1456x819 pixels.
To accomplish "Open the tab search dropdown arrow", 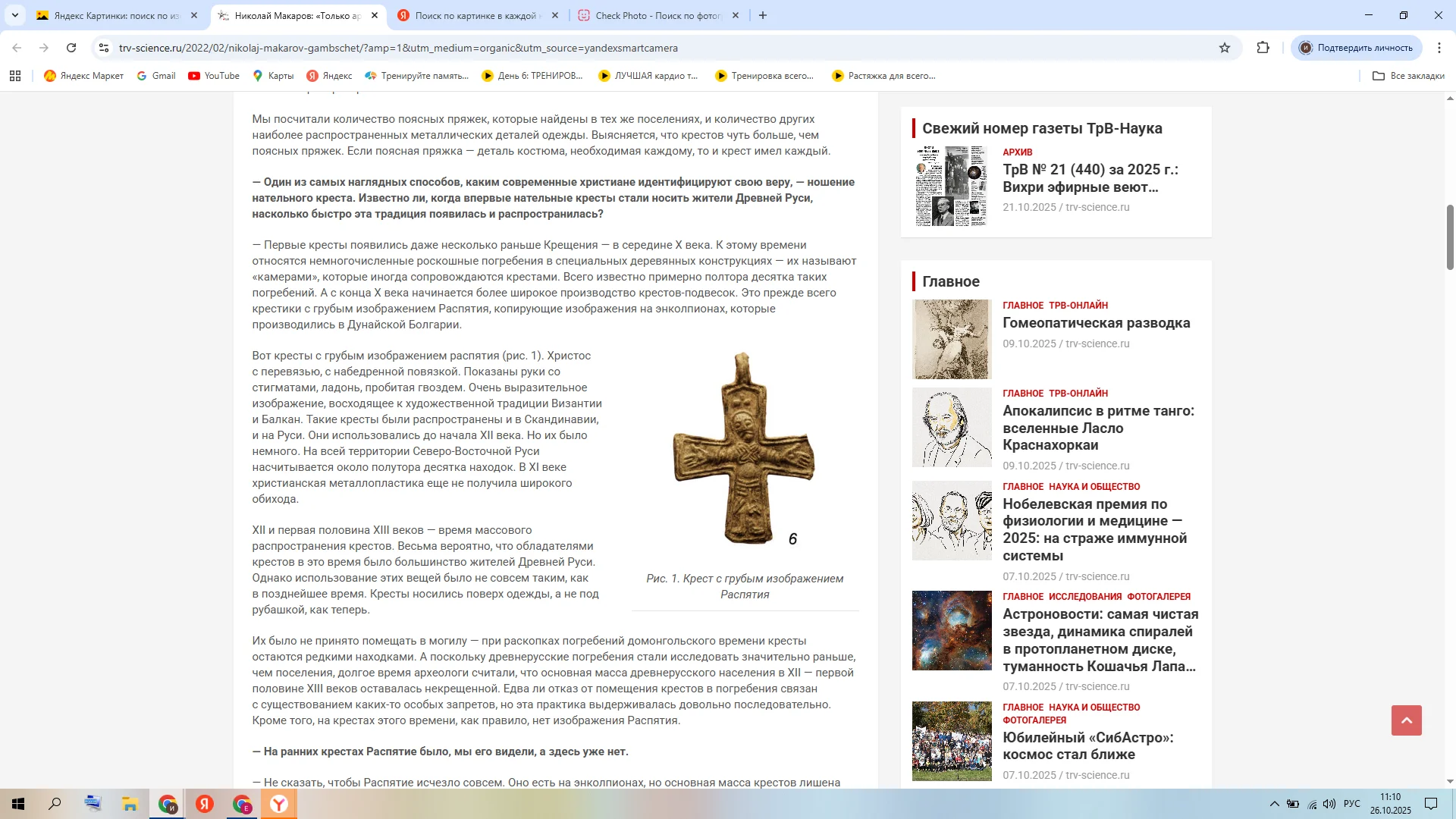I will (x=15, y=15).
